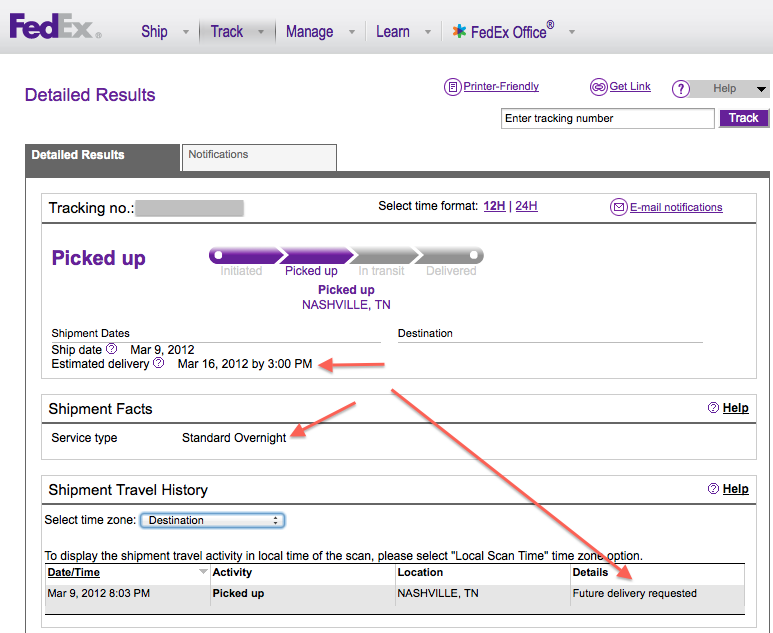Open the FedEx Office menu
Viewport: 773px width, 633px height.
point(512,31)
